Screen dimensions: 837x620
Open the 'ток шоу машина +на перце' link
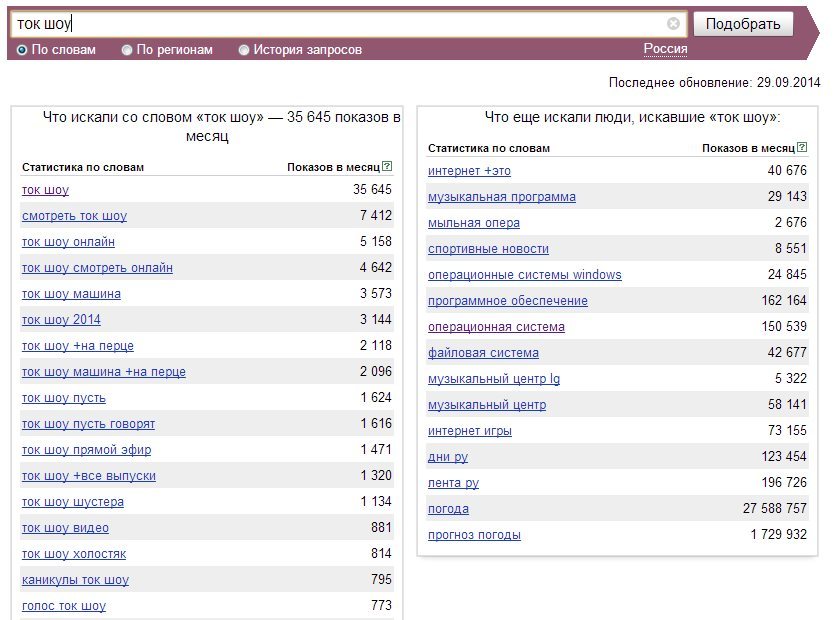(x=104, y=372)
